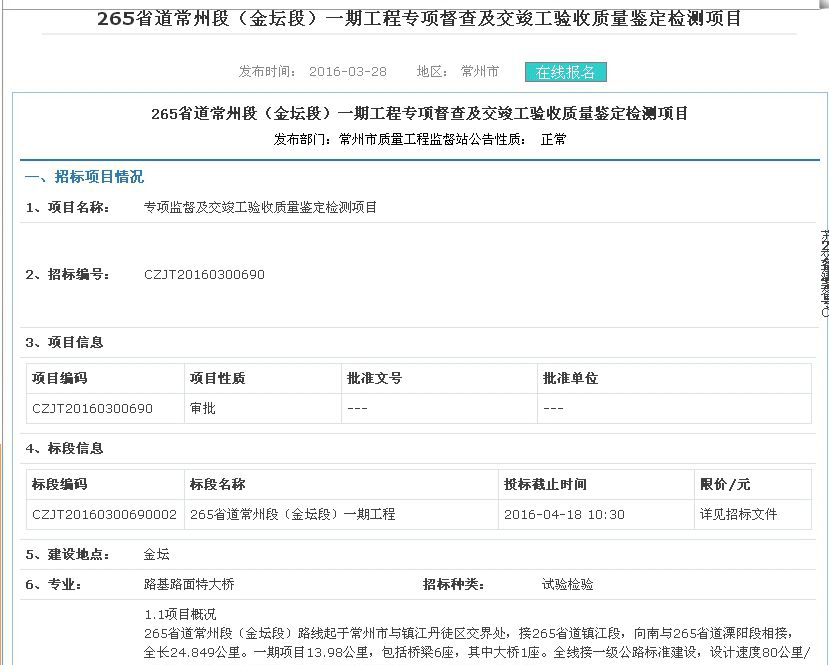
Task: Click the bid deadline 2016-04-18 10:30
Action: pyautogui.click(x=564, y=515)
